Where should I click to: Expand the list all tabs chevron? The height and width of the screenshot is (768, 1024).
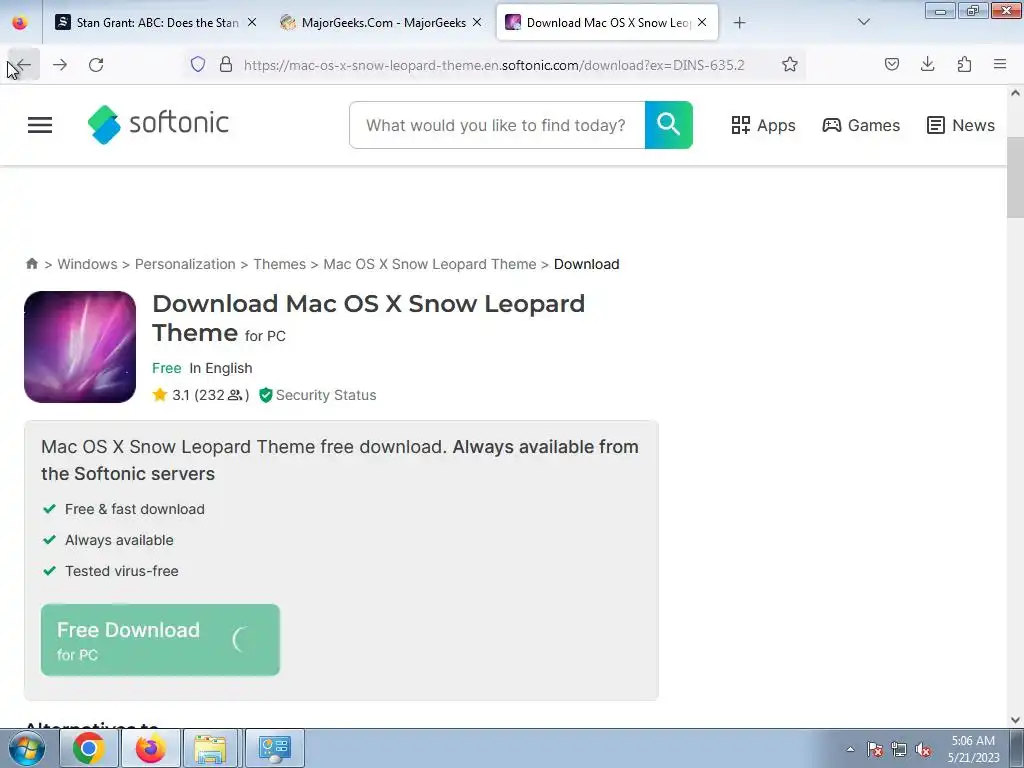tap(863, 22)
